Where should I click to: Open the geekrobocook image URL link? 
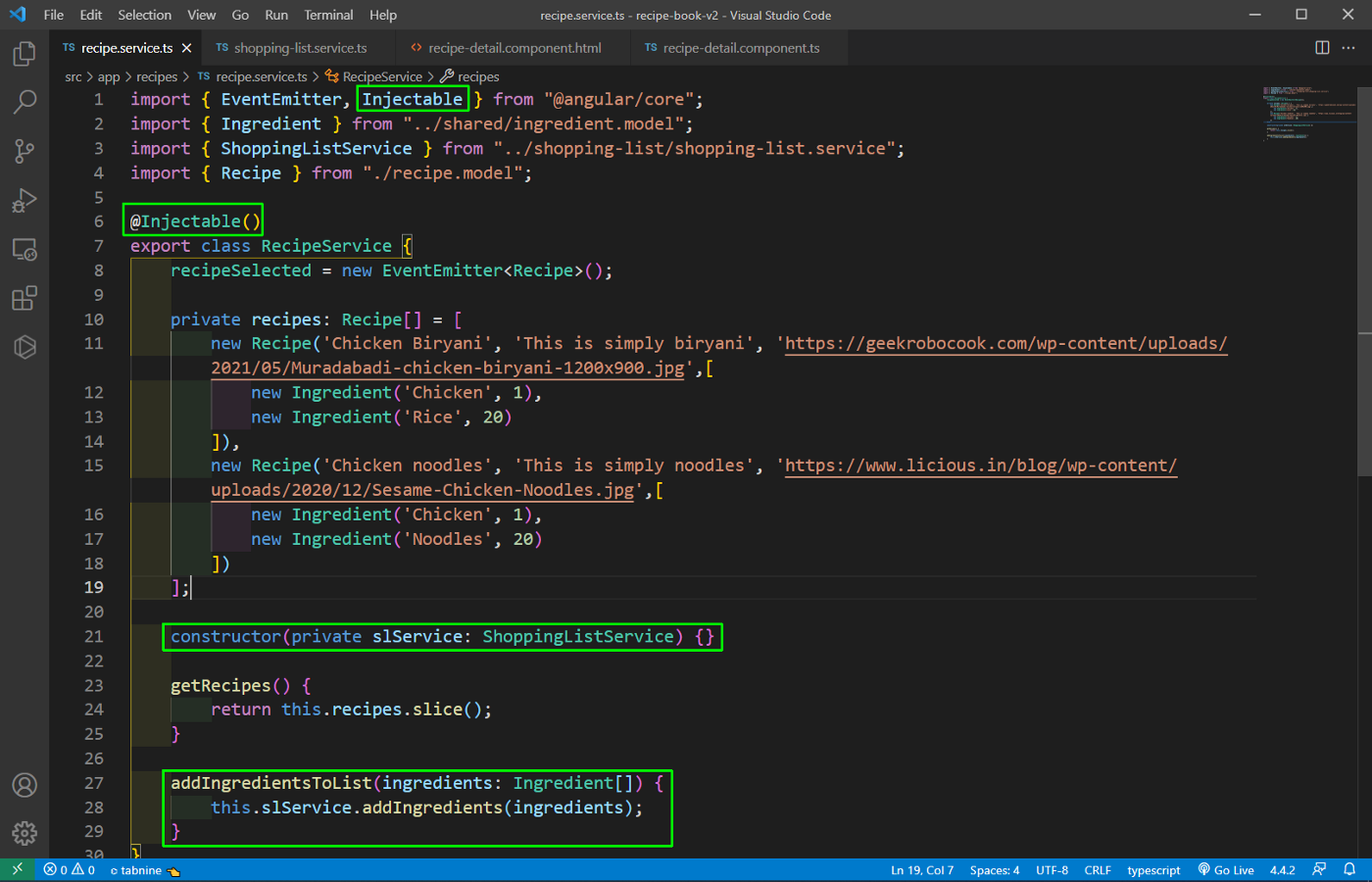point(1005,344)
